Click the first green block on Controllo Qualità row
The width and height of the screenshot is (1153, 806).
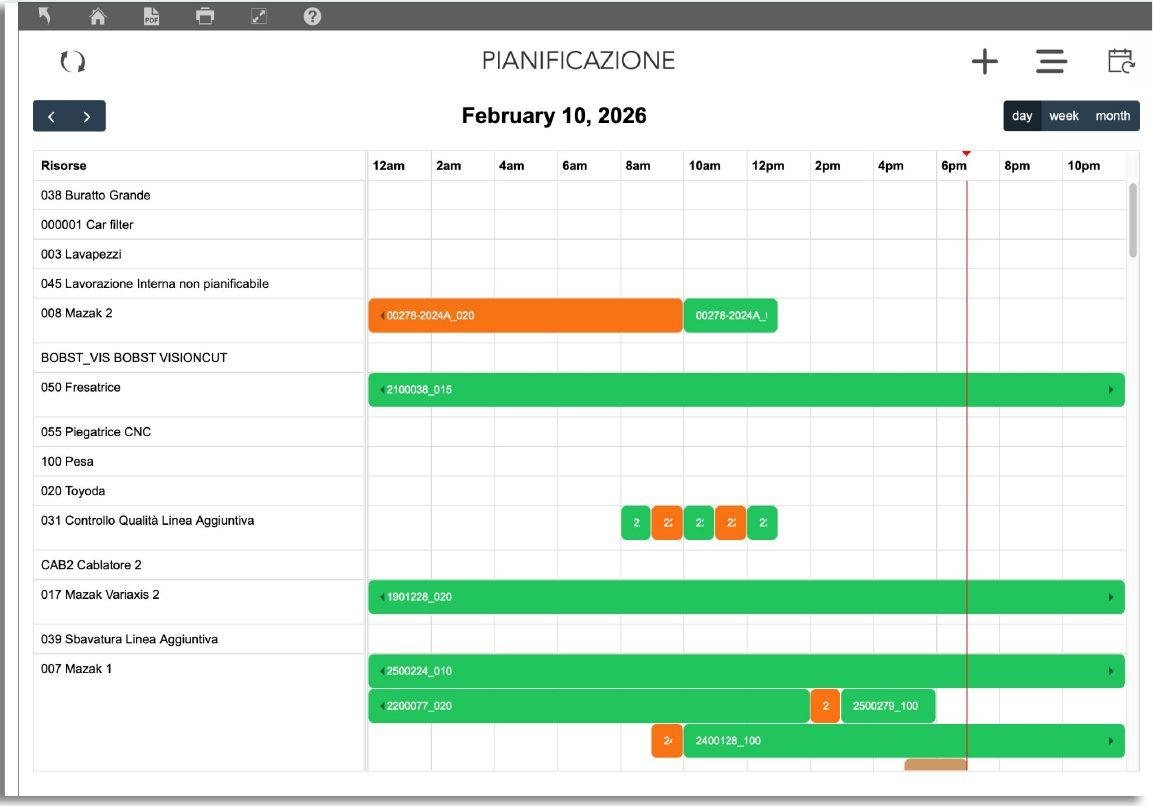[636, 523]
